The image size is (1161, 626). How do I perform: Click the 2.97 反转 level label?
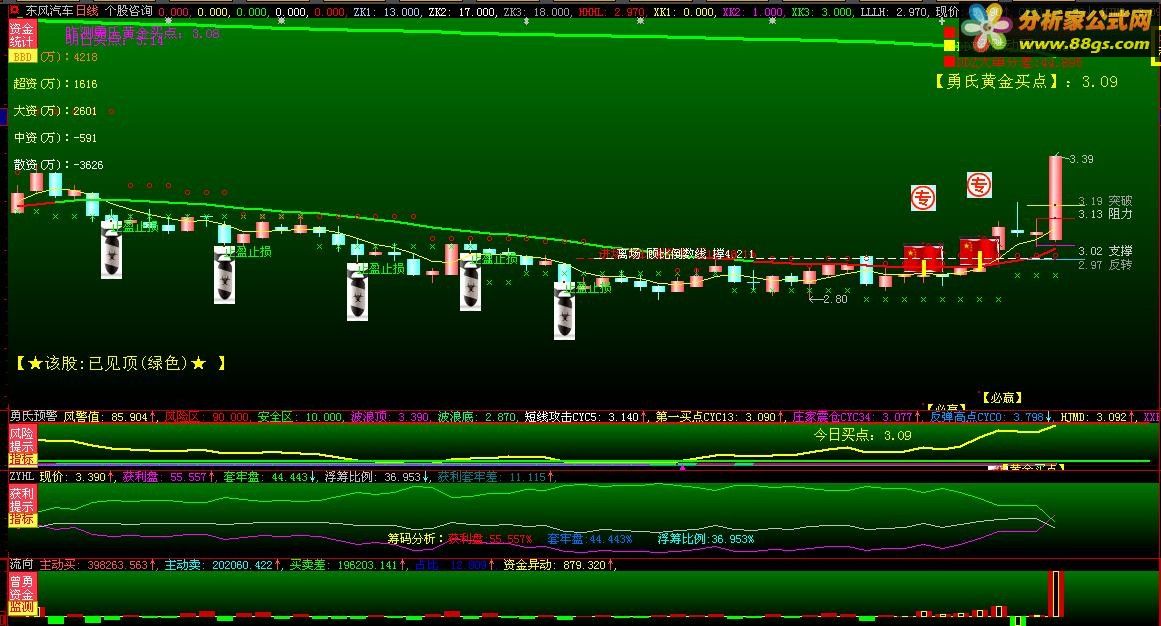(x=1105, y=264)
